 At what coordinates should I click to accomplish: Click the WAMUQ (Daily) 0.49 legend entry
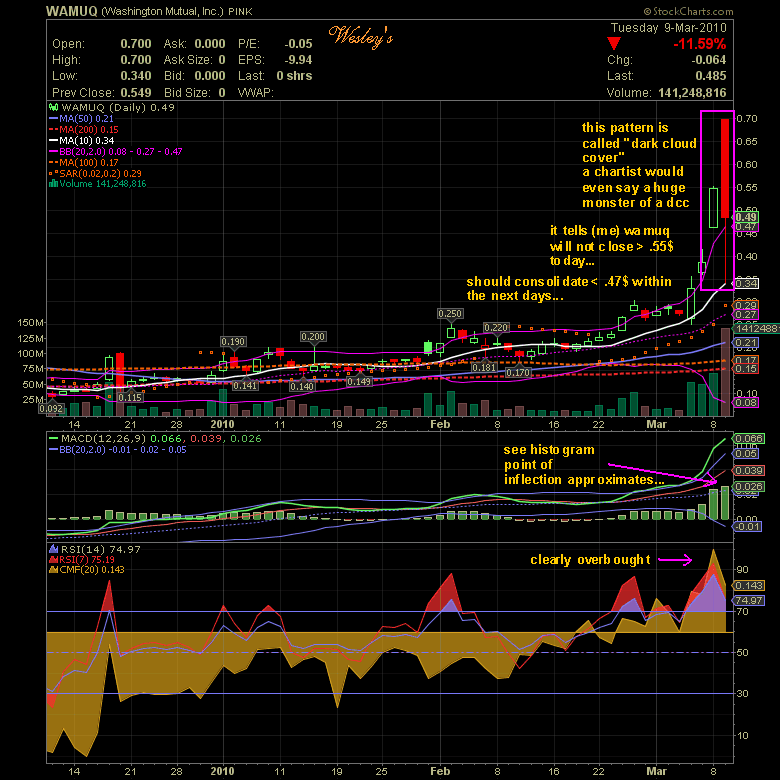pyautogui.click(x=112, y=107)
